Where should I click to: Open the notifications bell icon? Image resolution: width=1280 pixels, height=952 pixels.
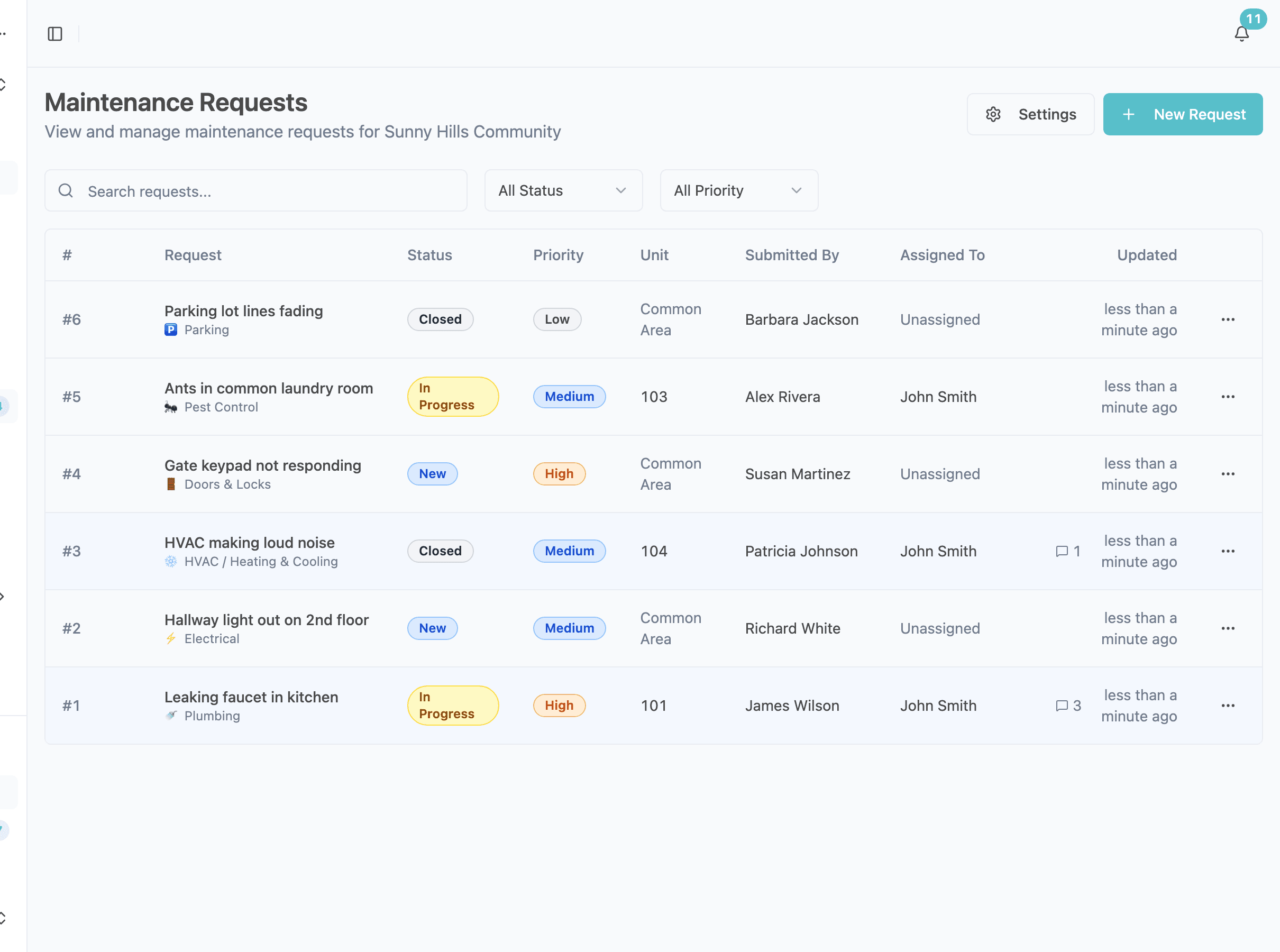click(1240, 33)
